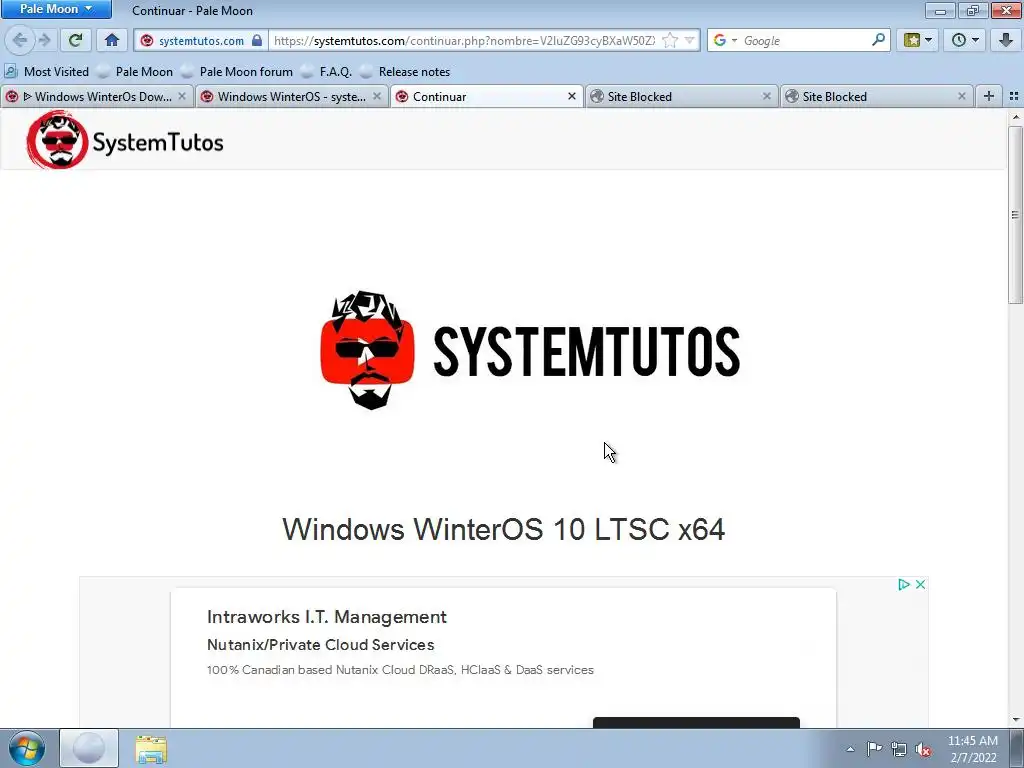
Task: Click the 100% Canadian based Nutanix ad description
Action: (400, 670)
